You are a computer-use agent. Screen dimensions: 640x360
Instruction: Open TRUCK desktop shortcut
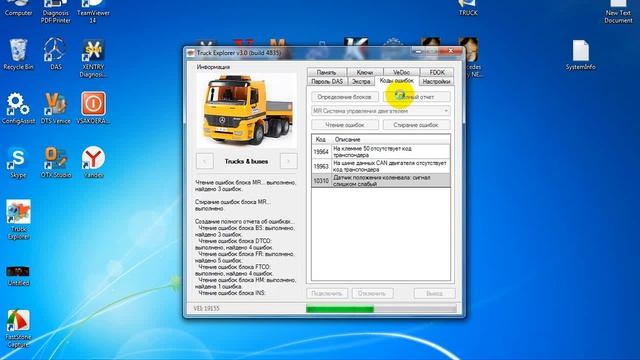[468, 8]
